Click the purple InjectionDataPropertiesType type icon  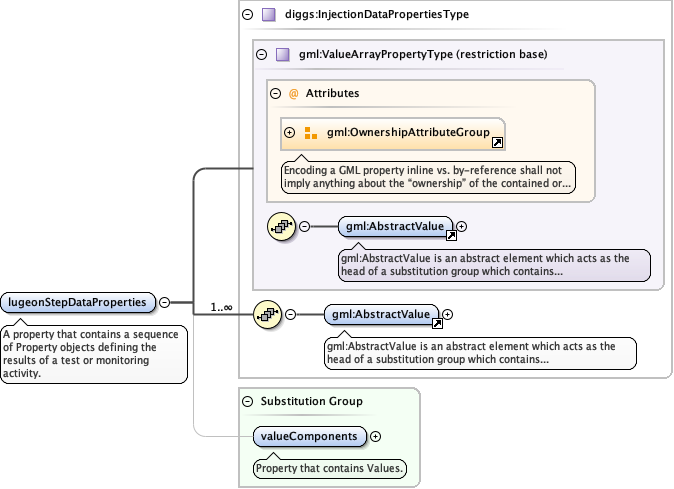[268, 15]
